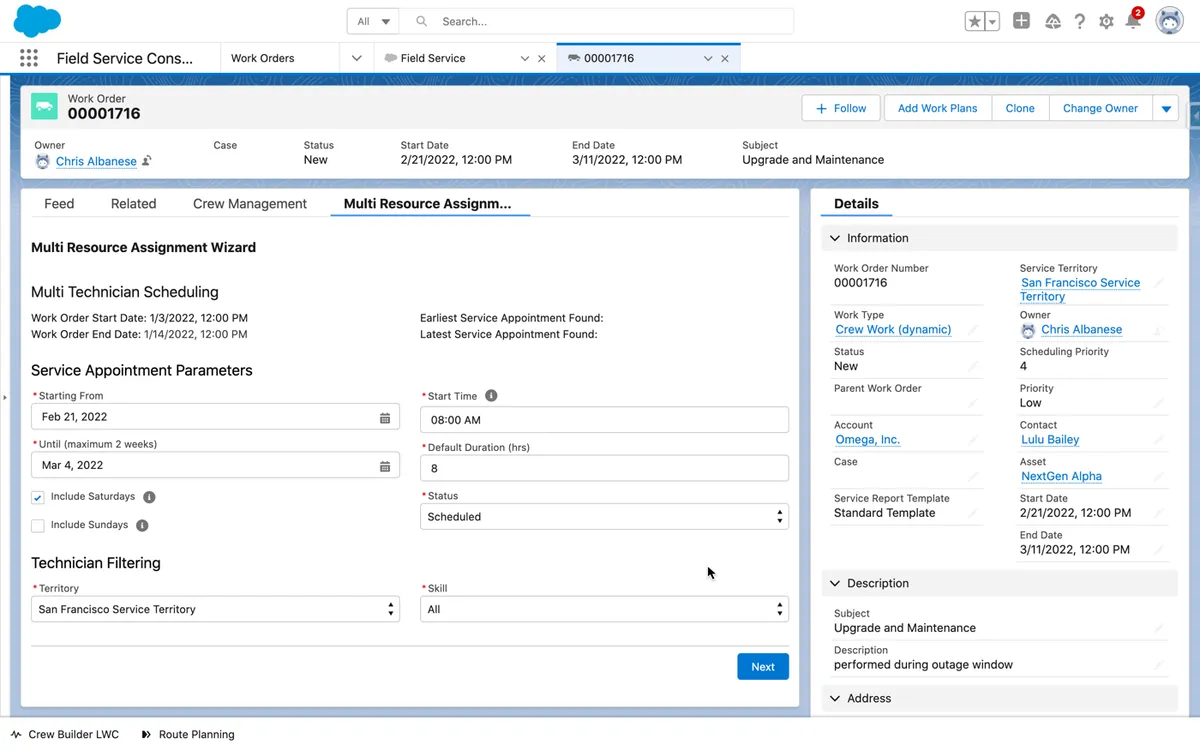Open Omega, Inc. account link

[867, 440]
